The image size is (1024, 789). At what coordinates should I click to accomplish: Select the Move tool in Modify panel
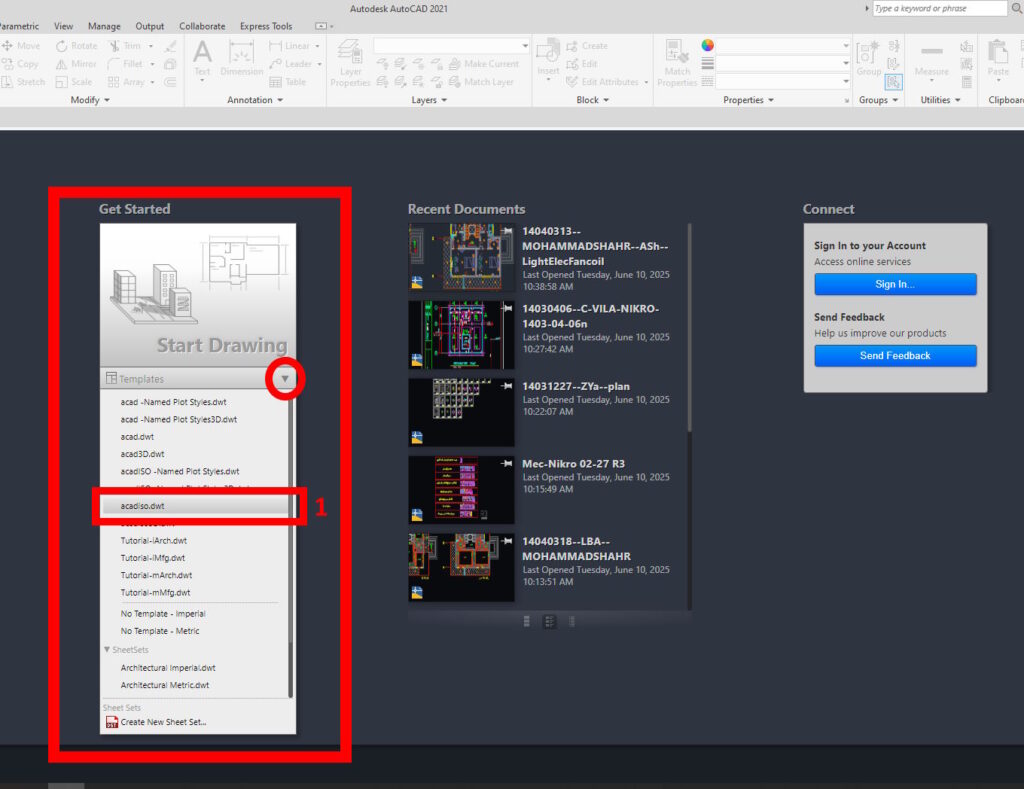coord(22,46)
